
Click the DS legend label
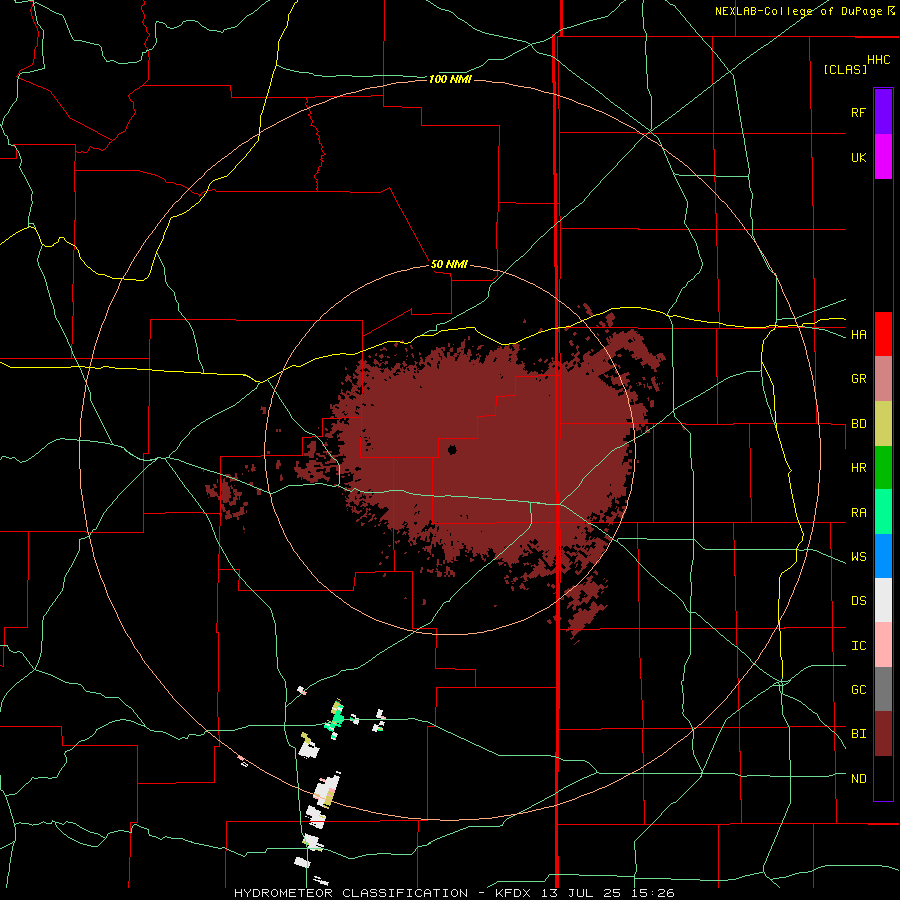(x=858, y=601)
